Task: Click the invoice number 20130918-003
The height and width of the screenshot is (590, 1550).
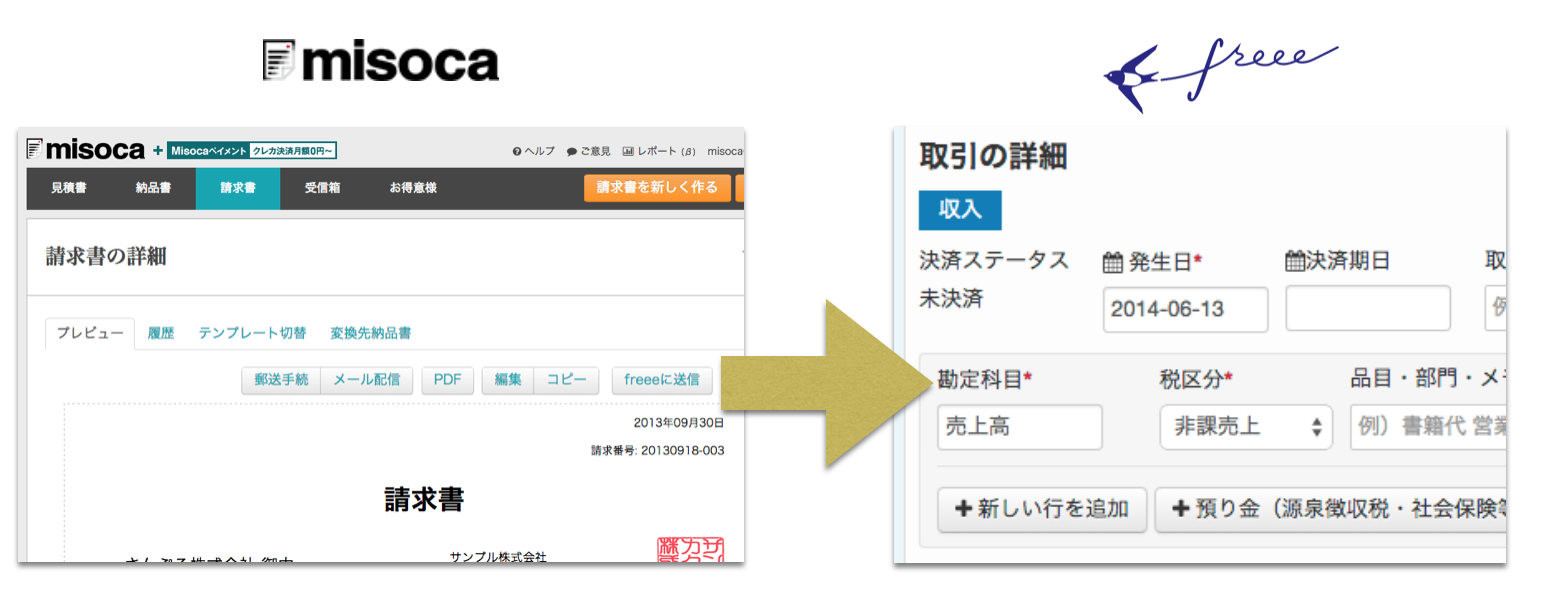Action: (682, 450)
